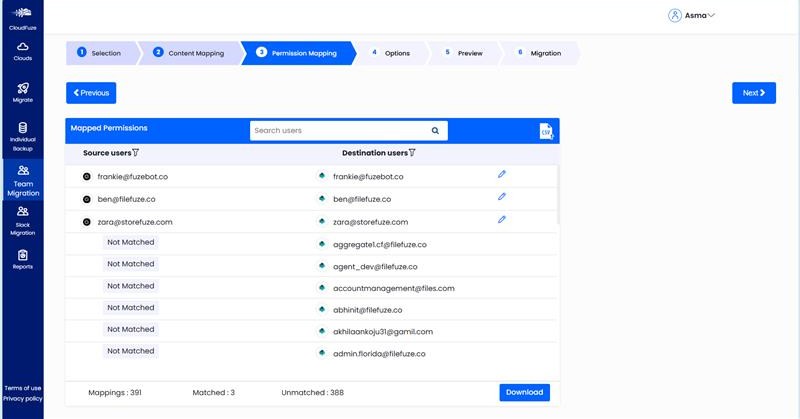Filter the Destination users column
The height and width of the screenshot is (419, 800).
(x=412, y=153)
